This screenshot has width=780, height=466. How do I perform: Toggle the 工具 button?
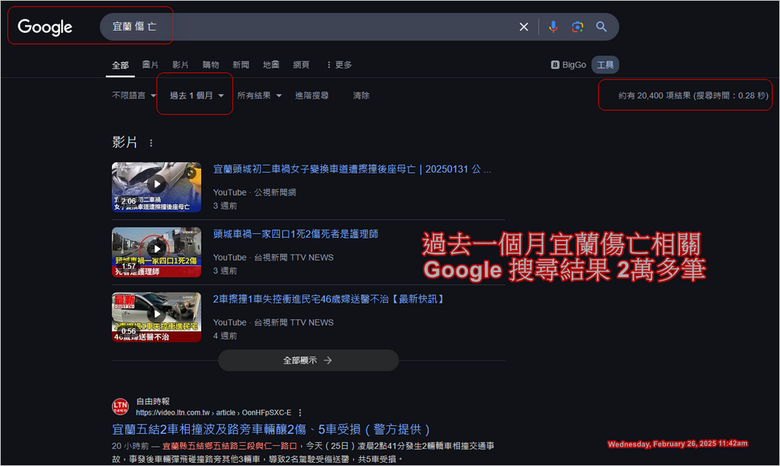605,65
